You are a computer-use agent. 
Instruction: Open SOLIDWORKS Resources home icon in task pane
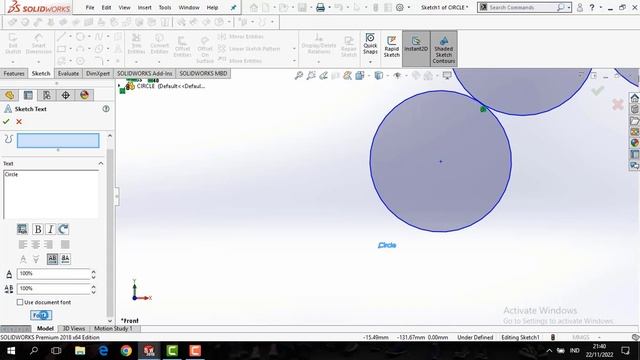pos(634,98)
